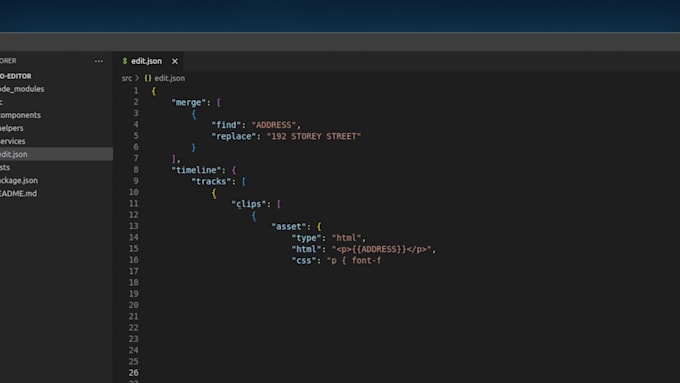This screenshot has height=383, width=680.
Task: Click the "replace" key on line 5
Action: 233,136
